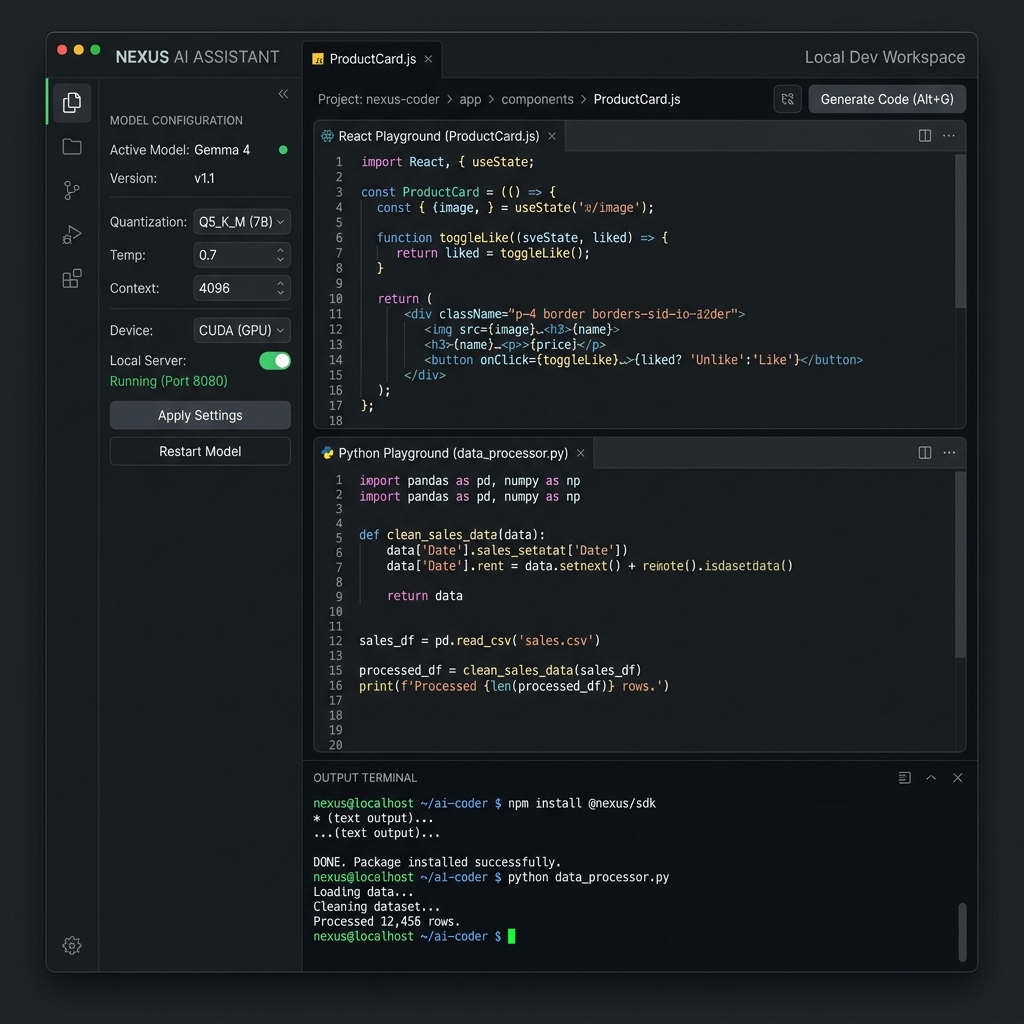The height and width of the screenshot is (1024, 1024).
Task: Click 'Local Dev Workspace' title text
Action: coord(885,57)
